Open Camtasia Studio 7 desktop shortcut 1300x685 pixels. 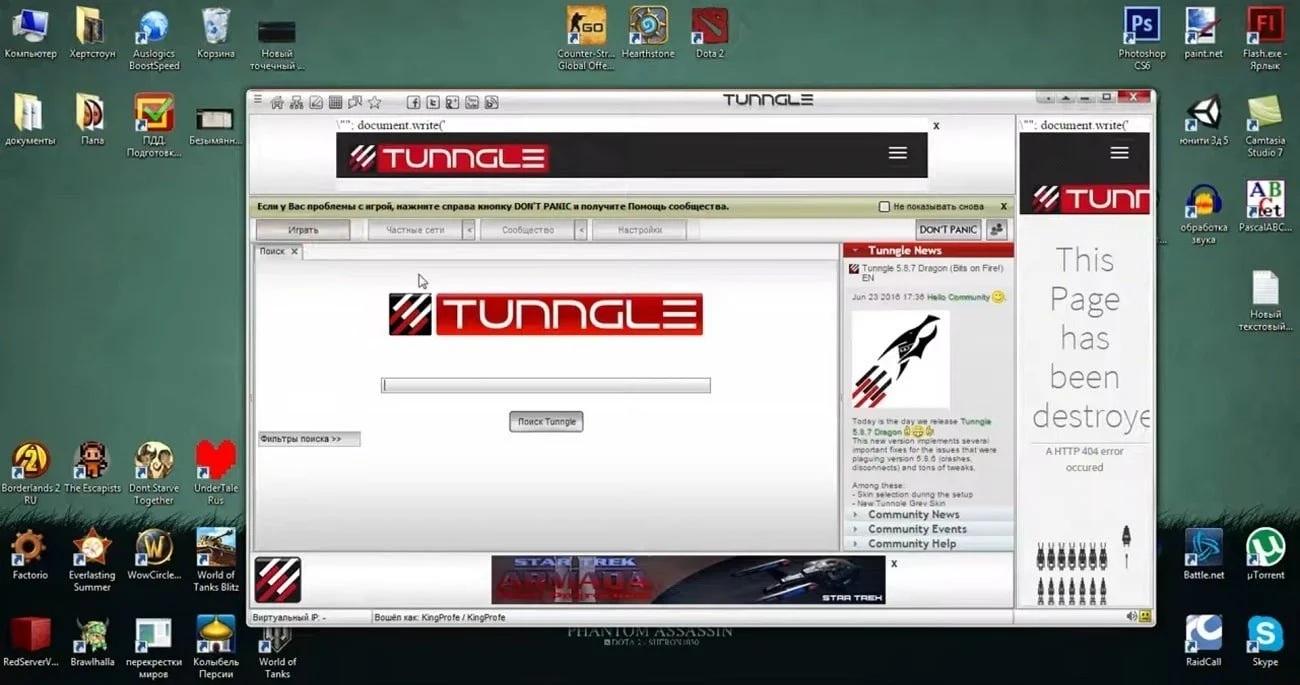[1265, 126]
